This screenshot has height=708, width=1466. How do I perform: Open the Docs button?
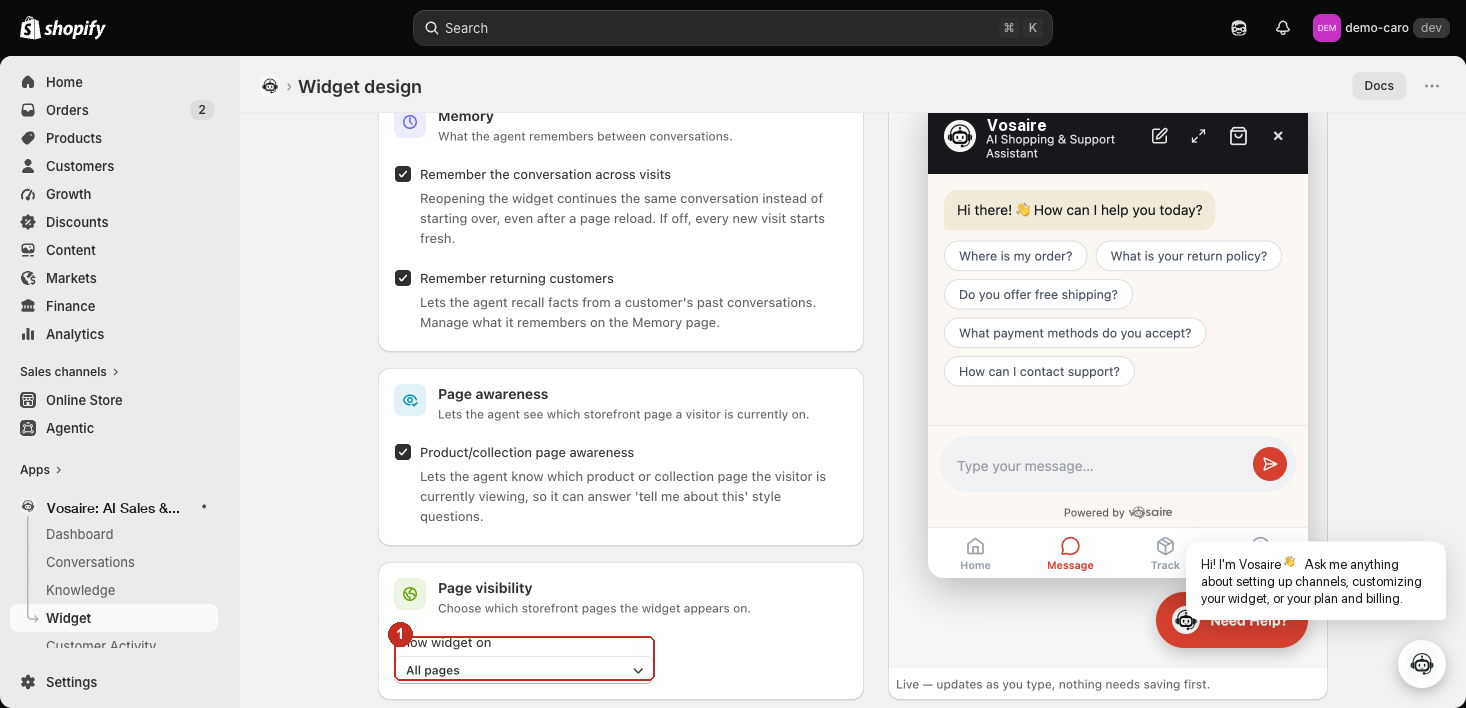click(x=1379, y=86)
